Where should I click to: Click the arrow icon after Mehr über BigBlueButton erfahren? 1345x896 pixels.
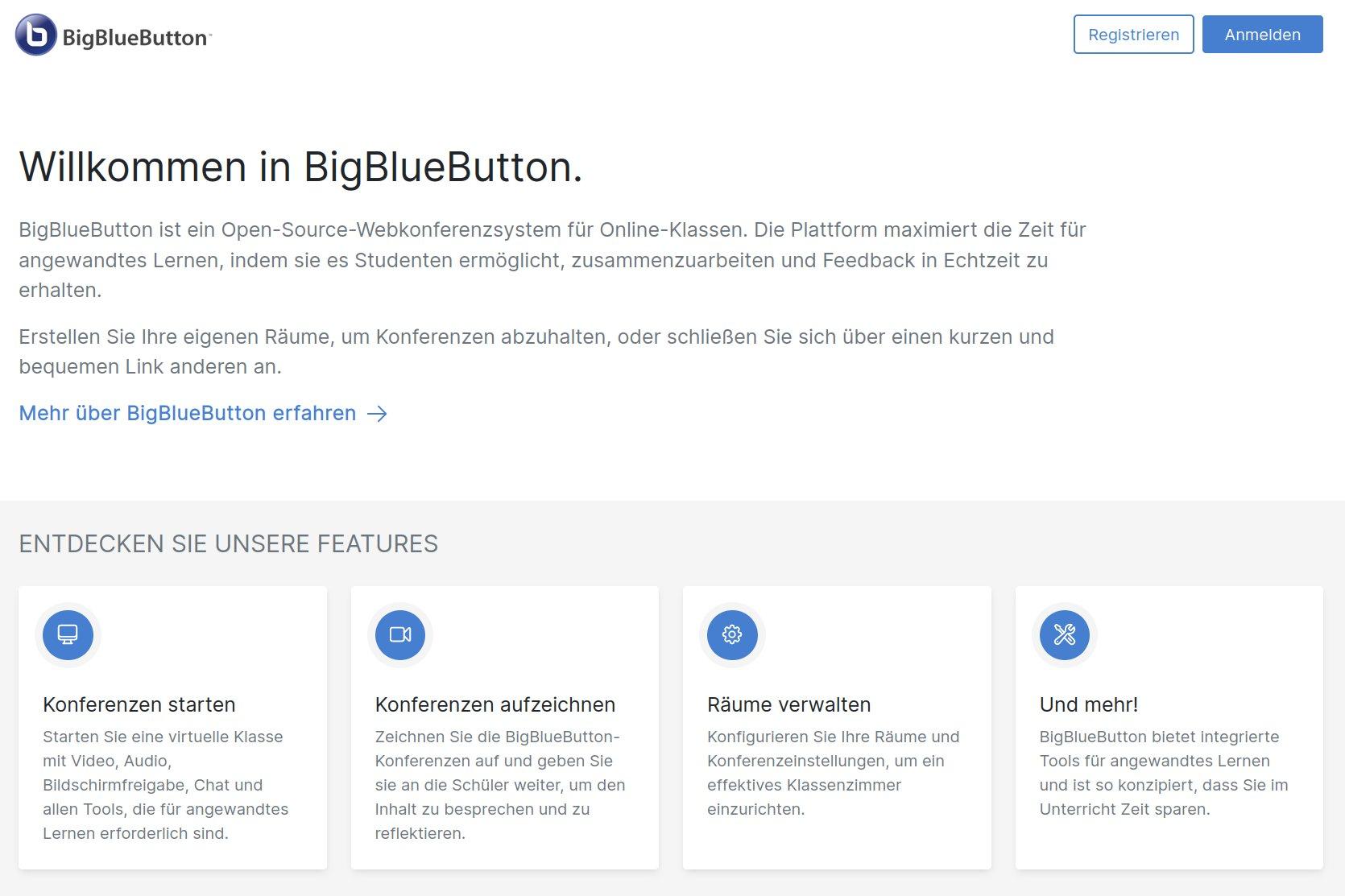click(x=377, y=414)
